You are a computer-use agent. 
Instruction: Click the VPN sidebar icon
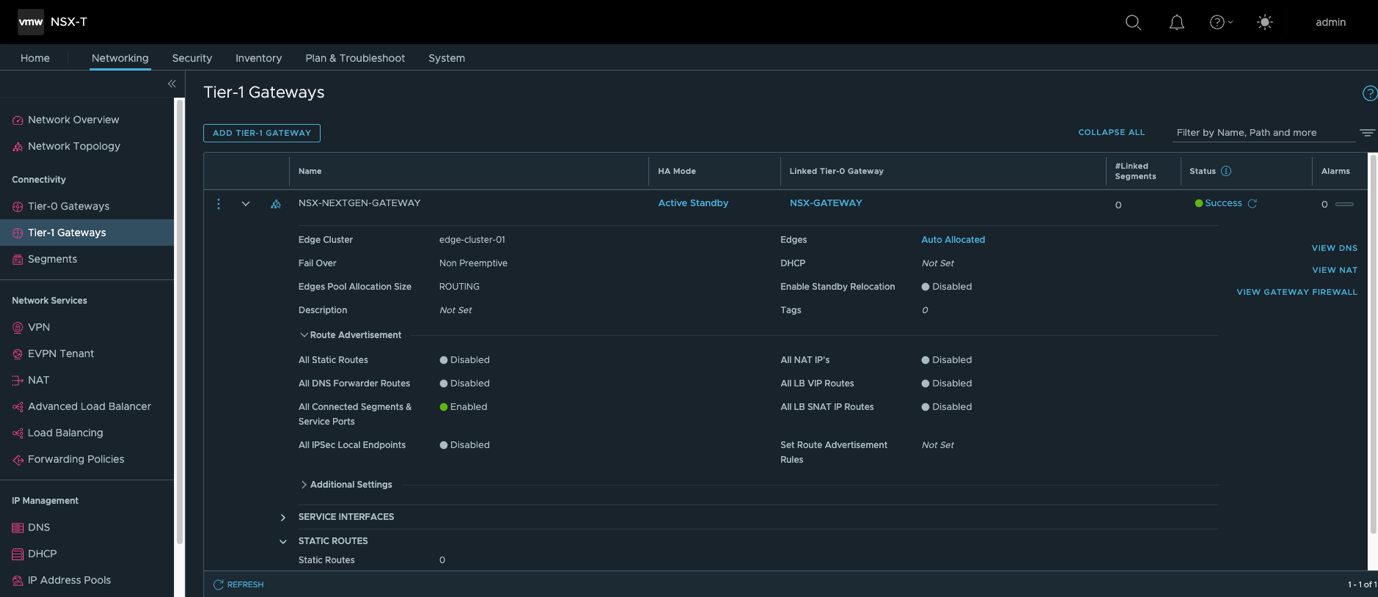(17, 327)
